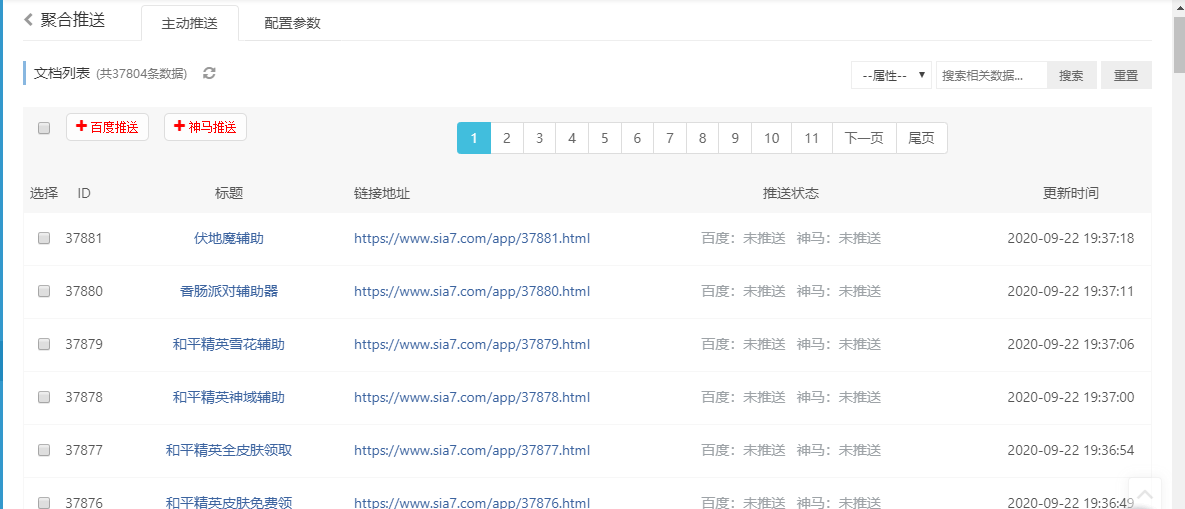Click the timestamp 2020-09-22 19:37:18
This screenshot has width=1185, height=509.
pos(1071,238)
